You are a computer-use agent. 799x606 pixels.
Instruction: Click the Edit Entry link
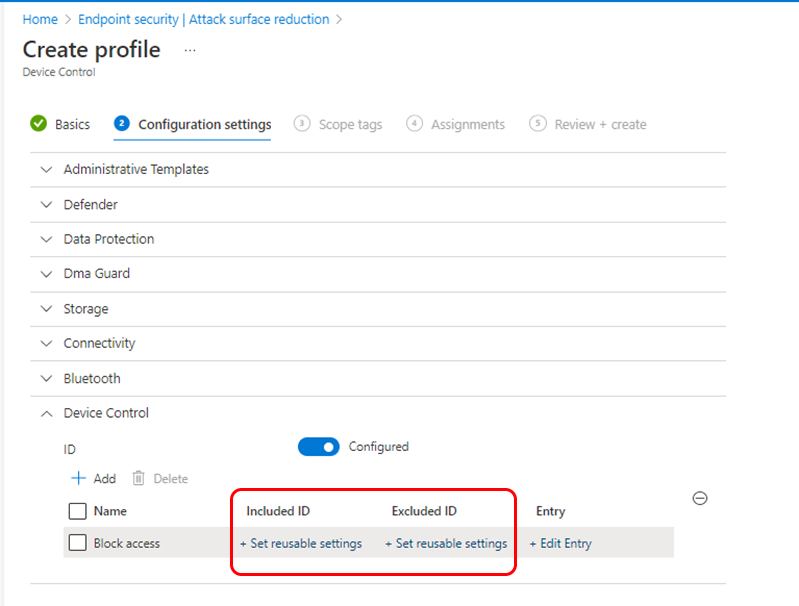(561, 543)
